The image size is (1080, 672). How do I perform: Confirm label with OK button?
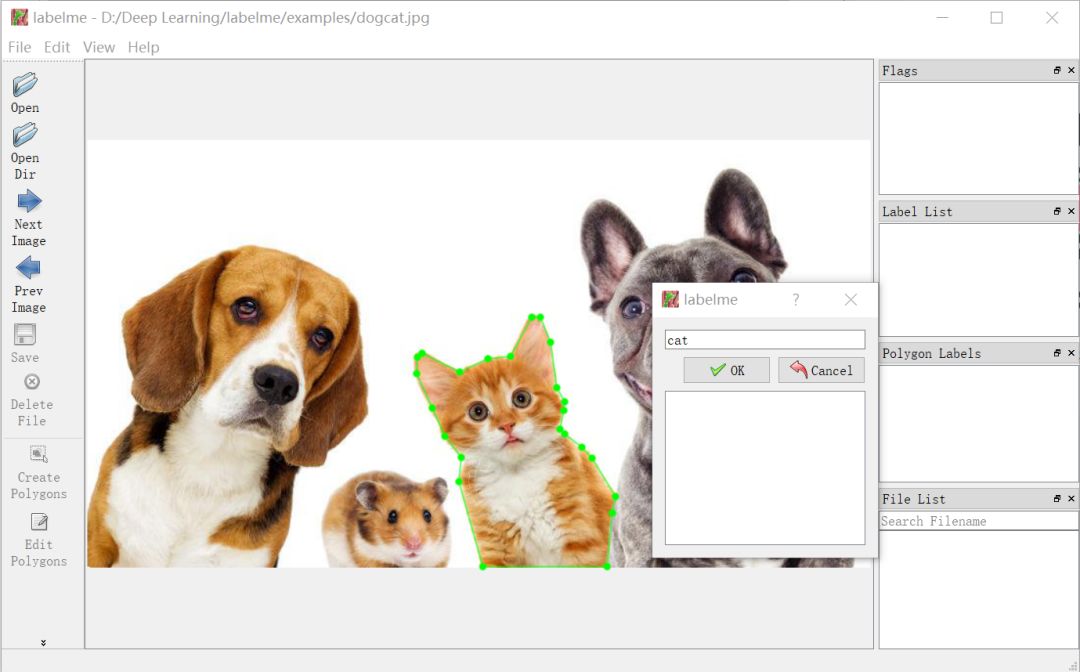727,370
